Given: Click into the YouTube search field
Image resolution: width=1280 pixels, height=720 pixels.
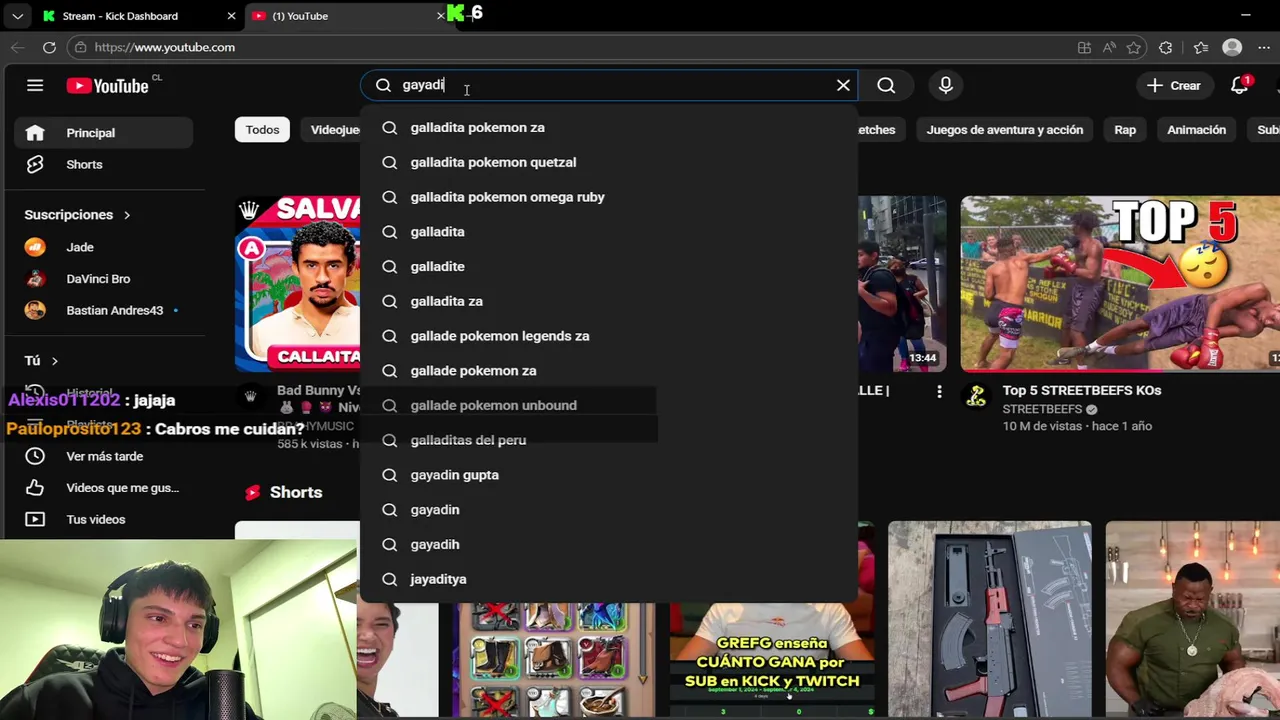Looking at the screenshot, I should [x=610, y=85].
